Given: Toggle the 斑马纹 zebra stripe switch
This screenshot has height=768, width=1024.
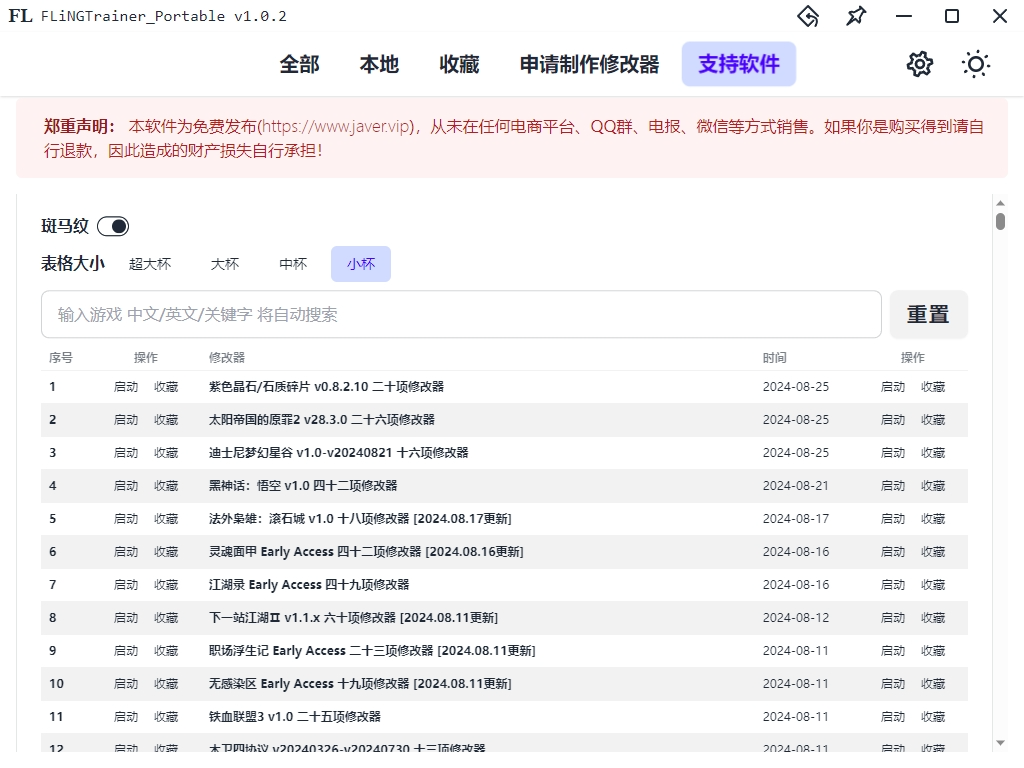Looking at the screenshot, I should pyautogui.click(x=114, y=226).
